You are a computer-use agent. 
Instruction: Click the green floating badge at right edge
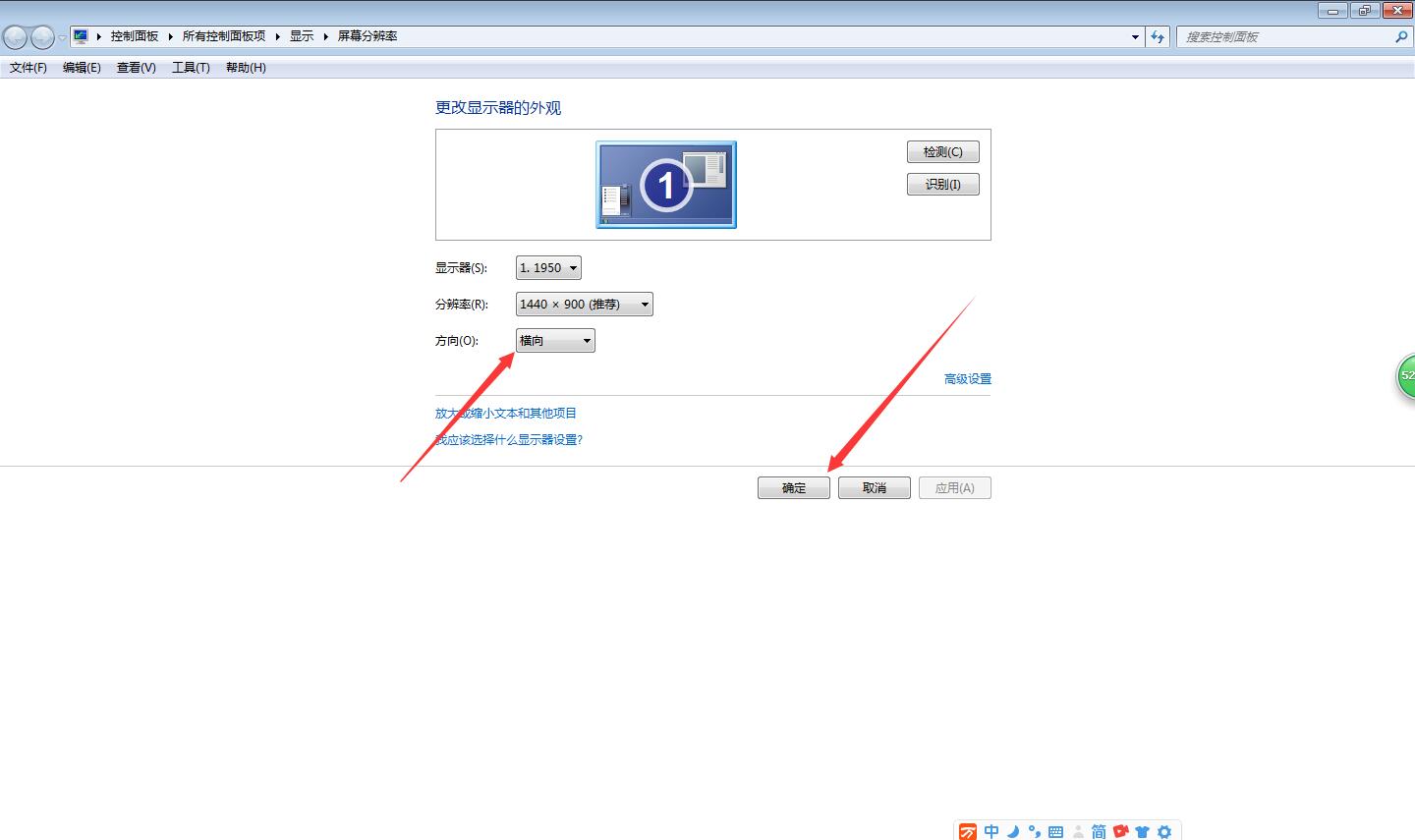(x=1406, y=376)
